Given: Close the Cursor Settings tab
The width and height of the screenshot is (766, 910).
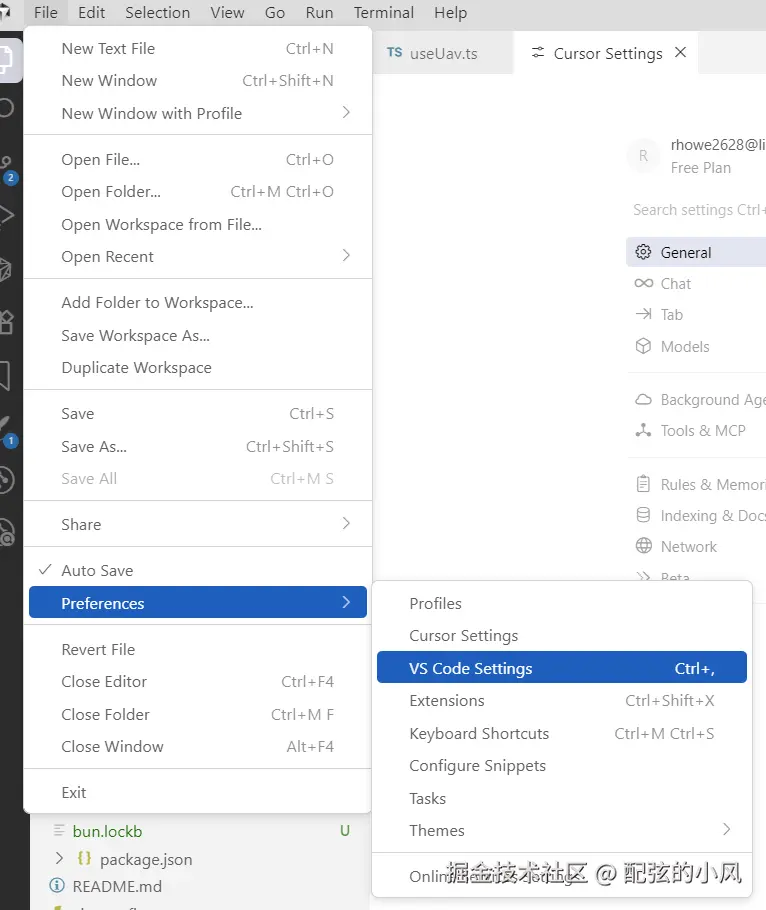Looking at the screenshot, I should tap(681, 53).
